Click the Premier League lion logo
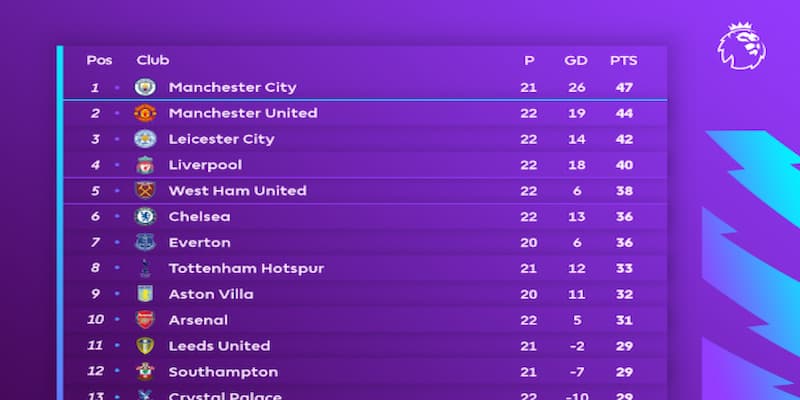 coord(741,46)
